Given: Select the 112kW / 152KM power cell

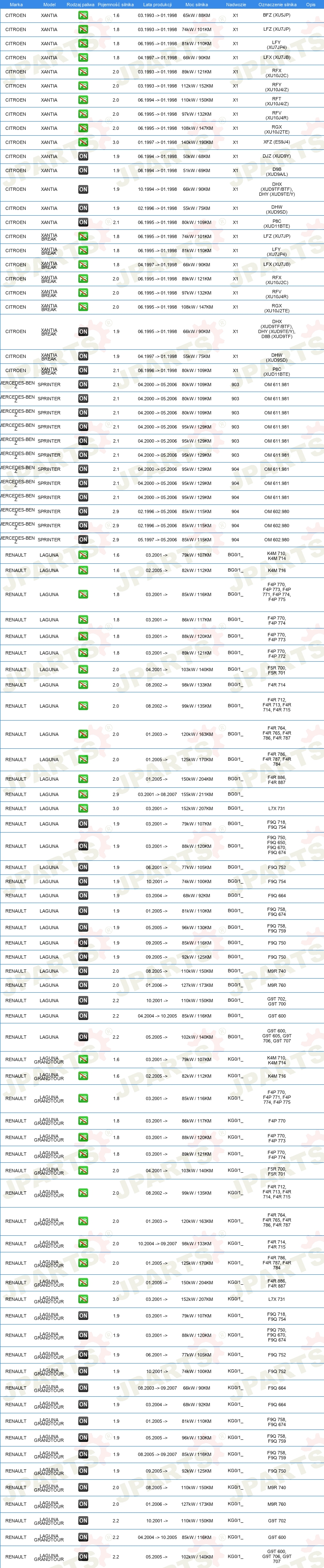Looking at the screenshot, I should [x=197, y=86].
